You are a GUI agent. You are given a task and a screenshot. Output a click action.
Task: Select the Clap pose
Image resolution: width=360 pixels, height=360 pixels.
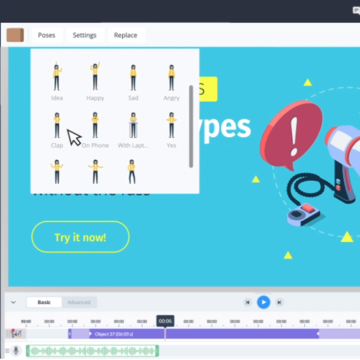click(57, 129)
